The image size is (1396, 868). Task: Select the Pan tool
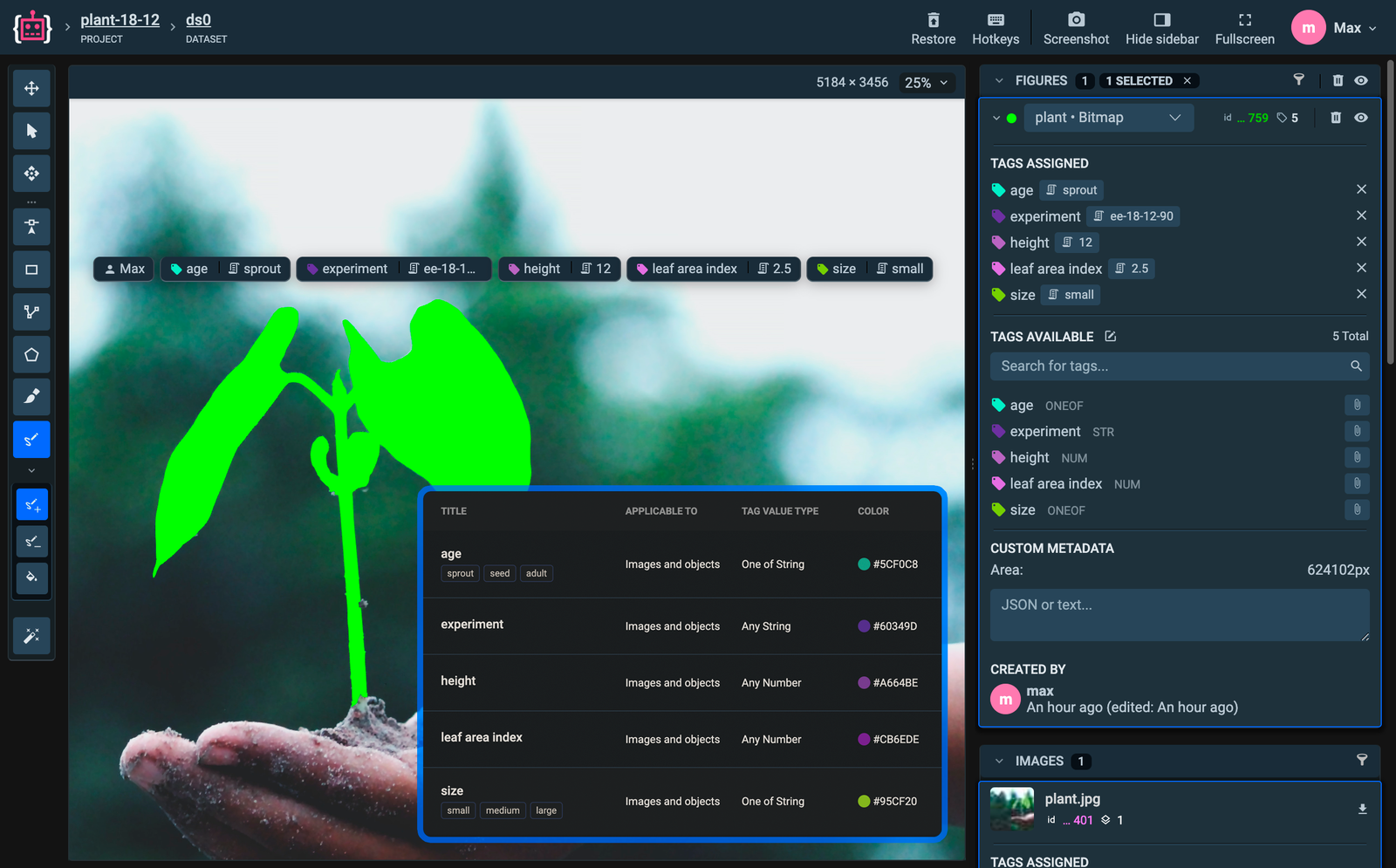coord(31,87)
